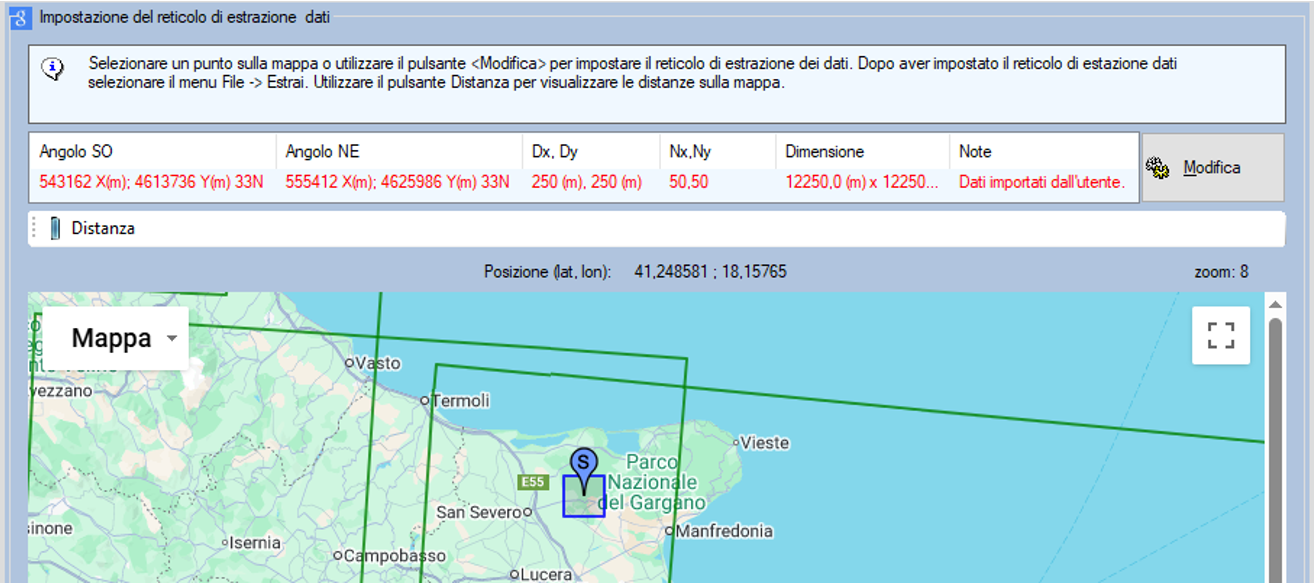Screen dimensions: 1314x583
Task: Click the toolbar grip handle beside Distanza
Action: click(x=36, y=228)
